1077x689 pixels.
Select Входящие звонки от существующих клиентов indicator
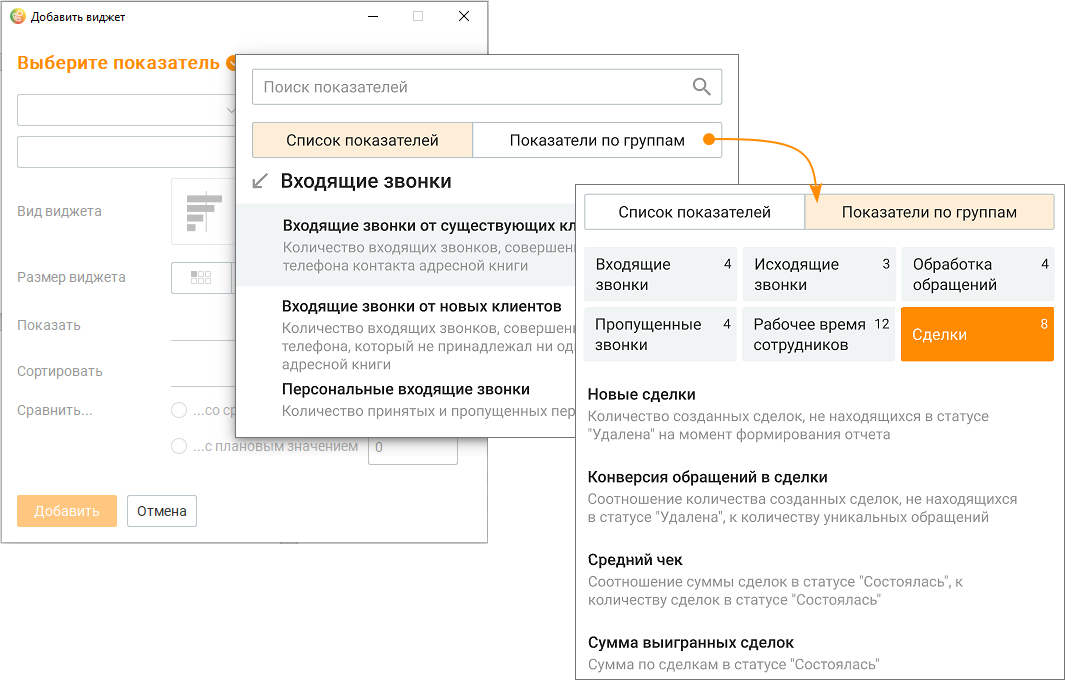pyautogui.click(x=406, y=245)
